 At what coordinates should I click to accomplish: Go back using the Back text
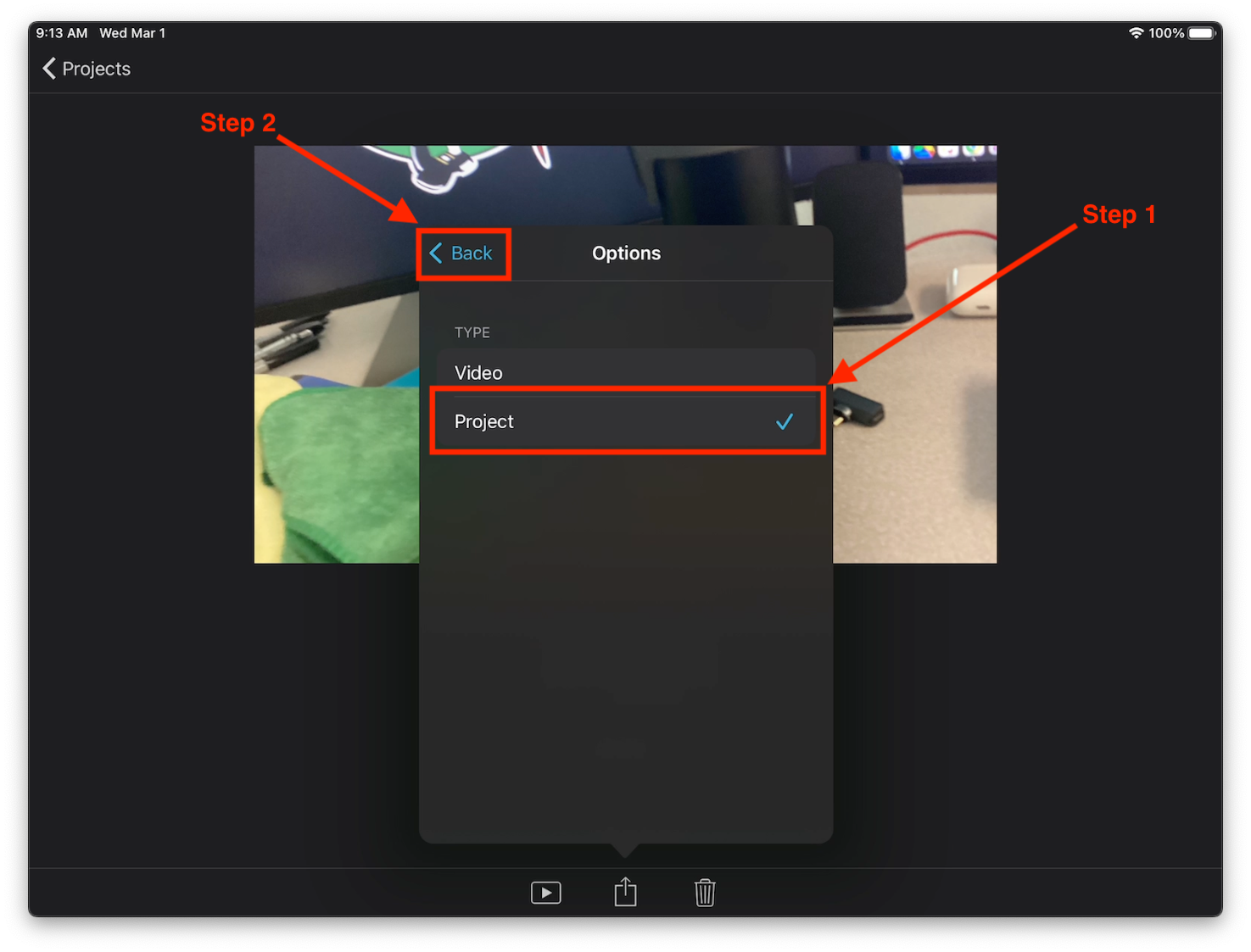pos(472,253)
